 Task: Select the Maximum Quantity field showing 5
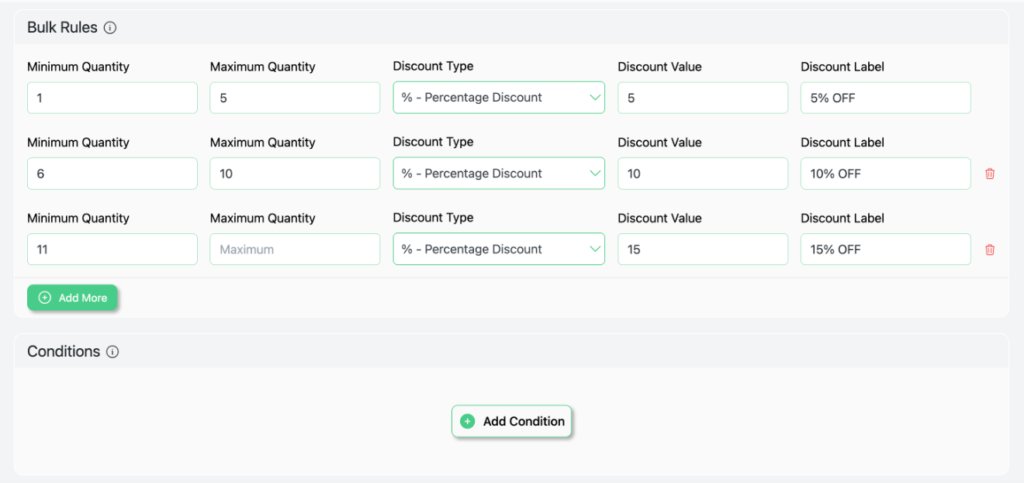tap(294, 98)
